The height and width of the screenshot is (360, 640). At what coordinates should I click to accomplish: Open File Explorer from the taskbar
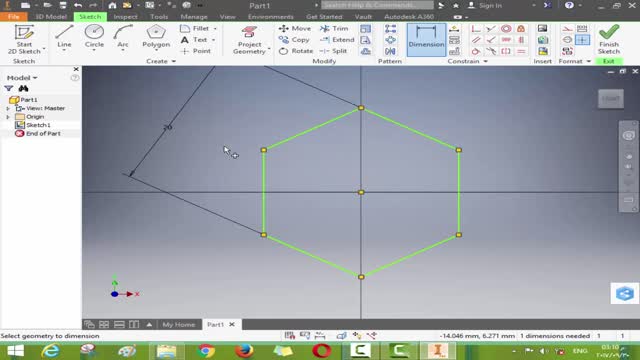[167, 351]
